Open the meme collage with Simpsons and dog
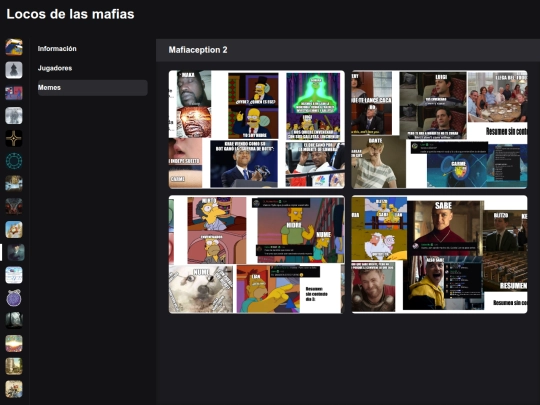The image size is (540, 405). click(257, 255)
